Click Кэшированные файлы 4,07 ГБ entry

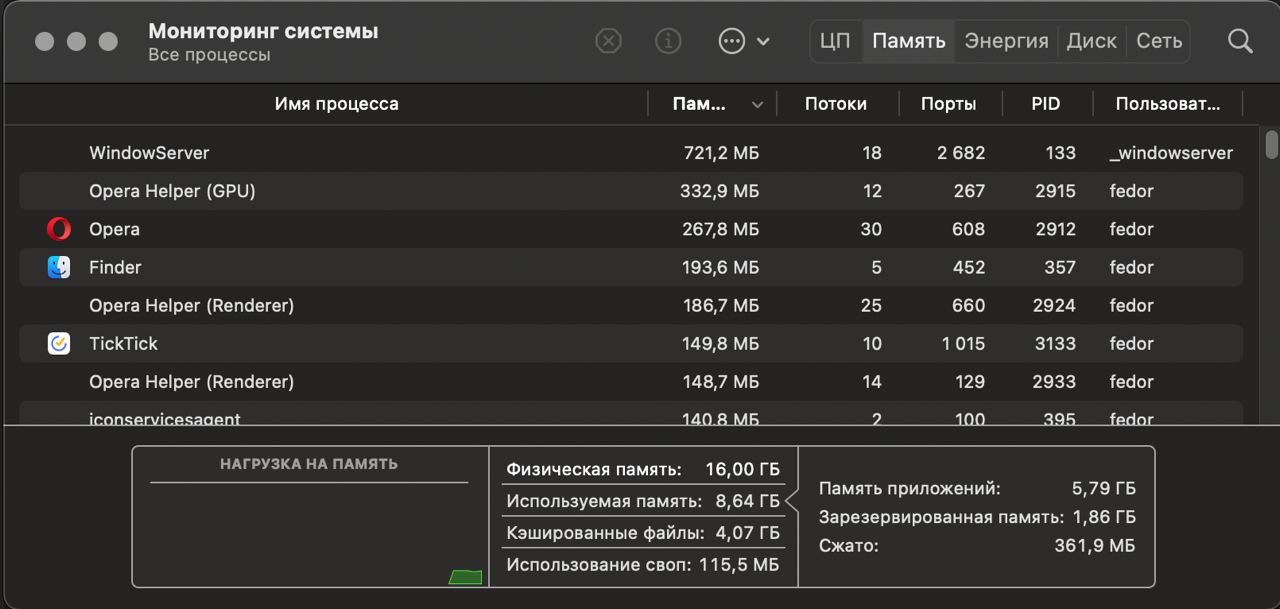point(643,533)
